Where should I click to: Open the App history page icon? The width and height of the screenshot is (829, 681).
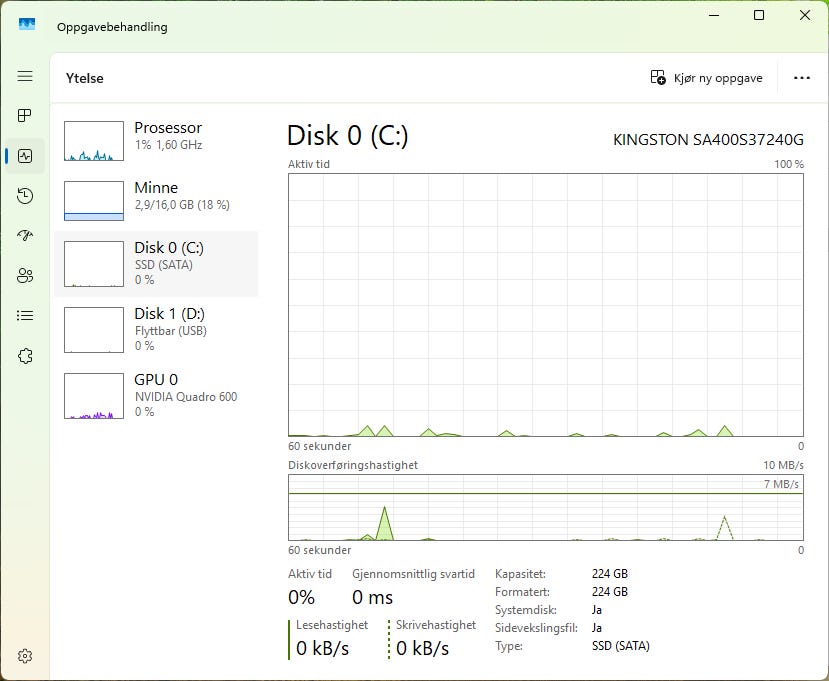click(x=25, y=196)
